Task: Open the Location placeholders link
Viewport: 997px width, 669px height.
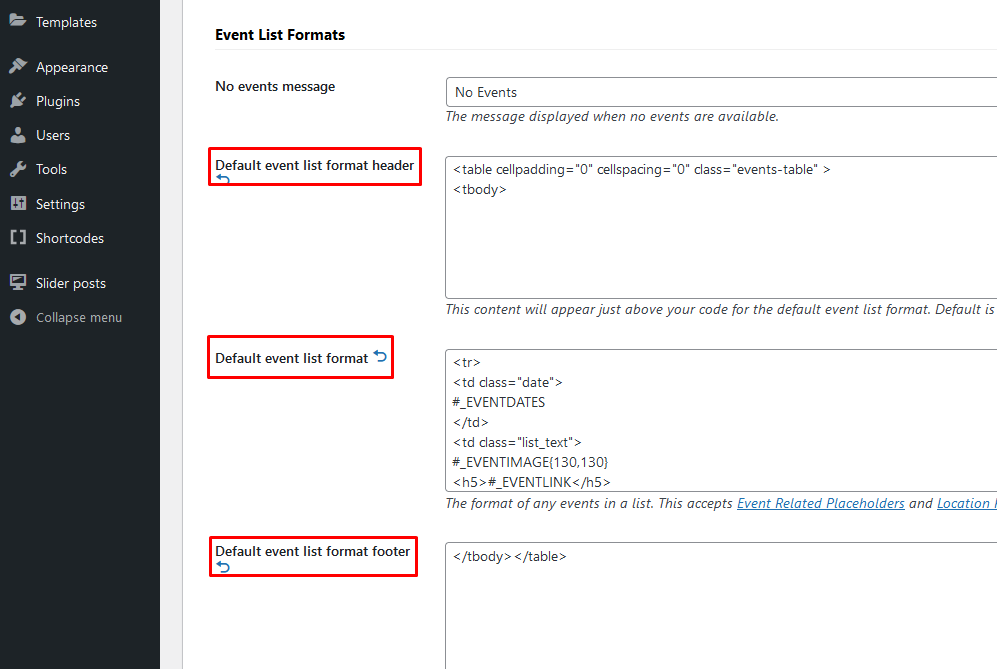Action: pos(966,503)
